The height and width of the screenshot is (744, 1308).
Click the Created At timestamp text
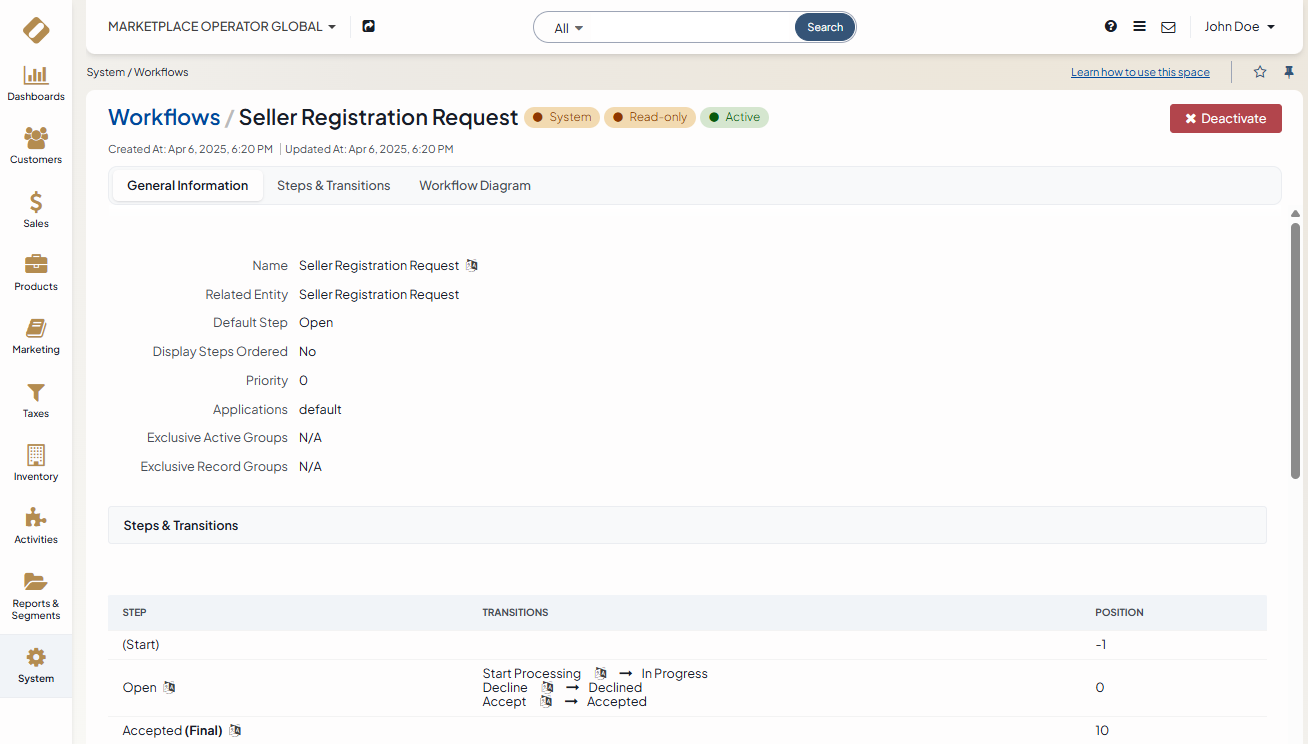pos(190,149)
